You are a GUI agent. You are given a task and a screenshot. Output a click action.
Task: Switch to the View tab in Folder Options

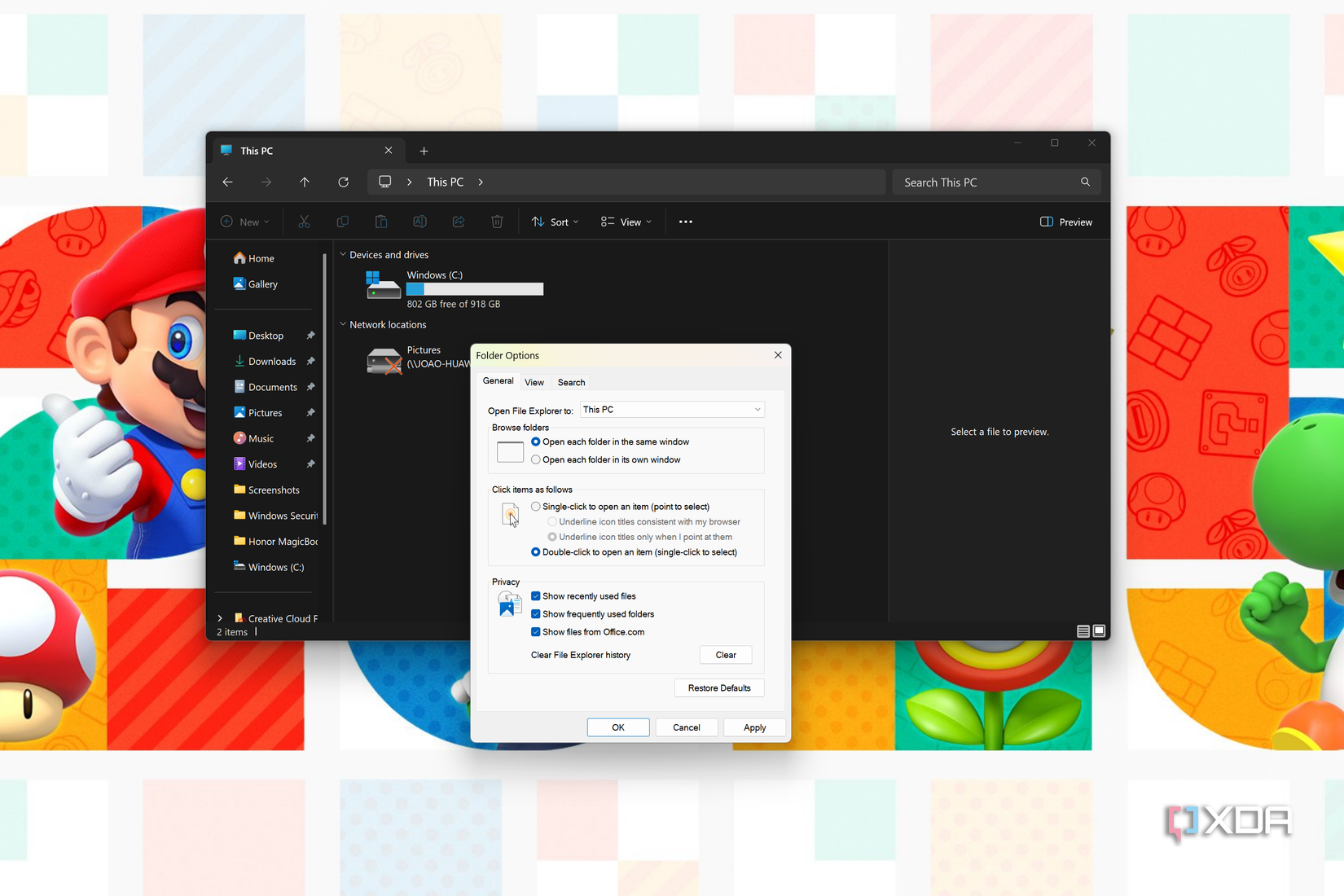click(x=534, y=381)
